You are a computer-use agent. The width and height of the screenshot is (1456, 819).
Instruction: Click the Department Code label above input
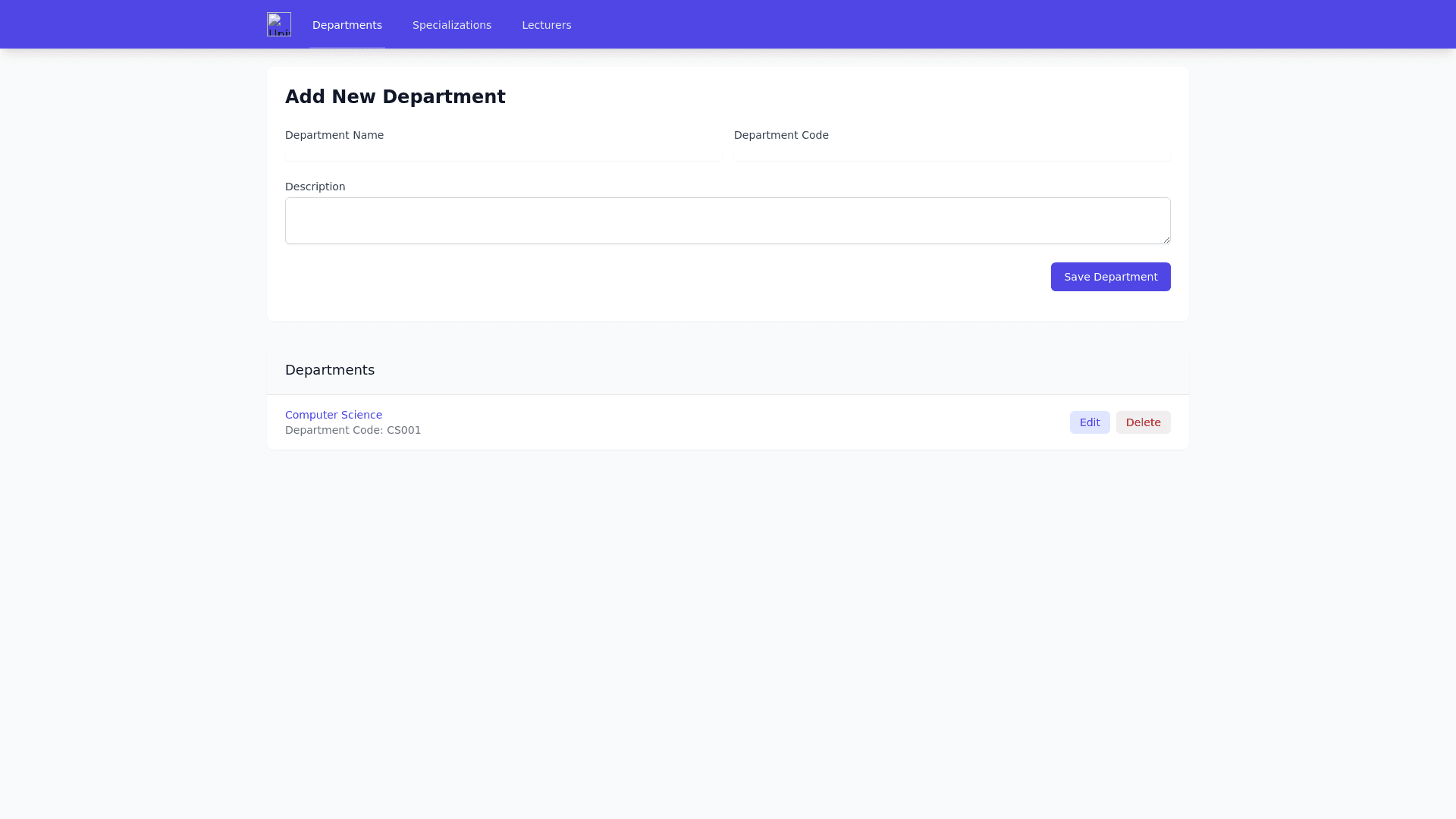[781, 135]
